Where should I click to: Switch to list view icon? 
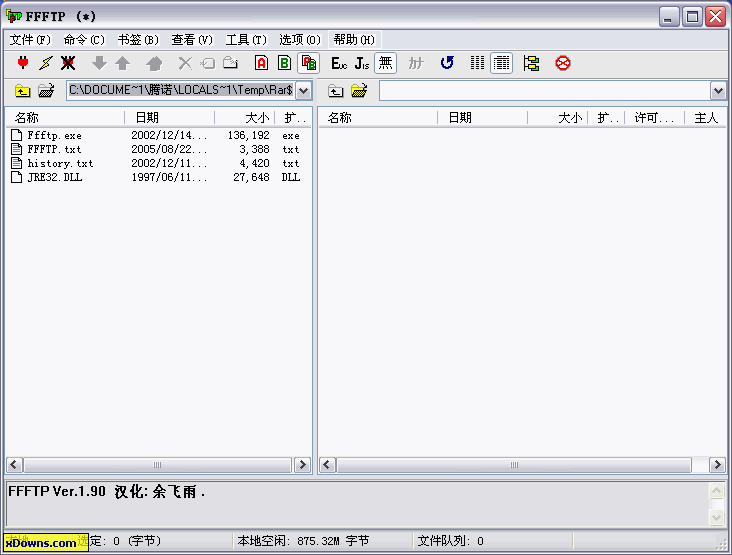pyautogui.click(x=477, y=63)
